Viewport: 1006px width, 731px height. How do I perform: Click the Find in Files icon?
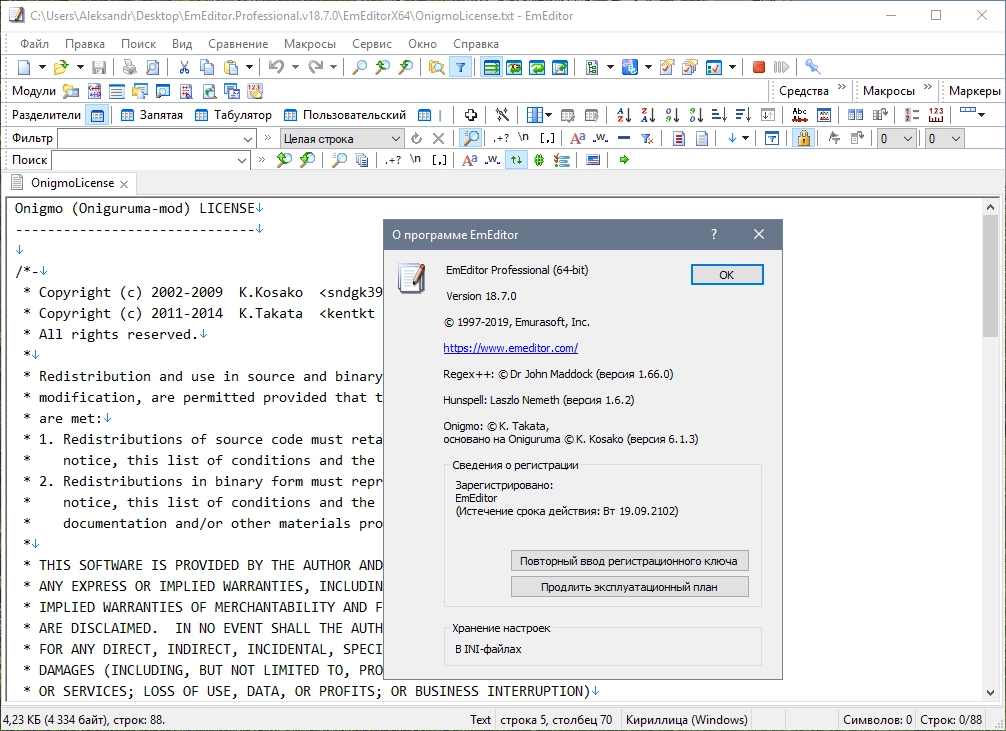[x=437, y=67]
